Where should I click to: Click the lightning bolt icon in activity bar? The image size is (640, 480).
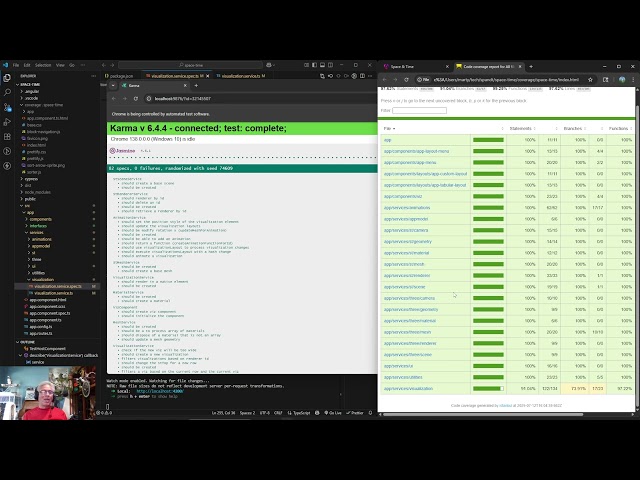(x=7, y=166)
